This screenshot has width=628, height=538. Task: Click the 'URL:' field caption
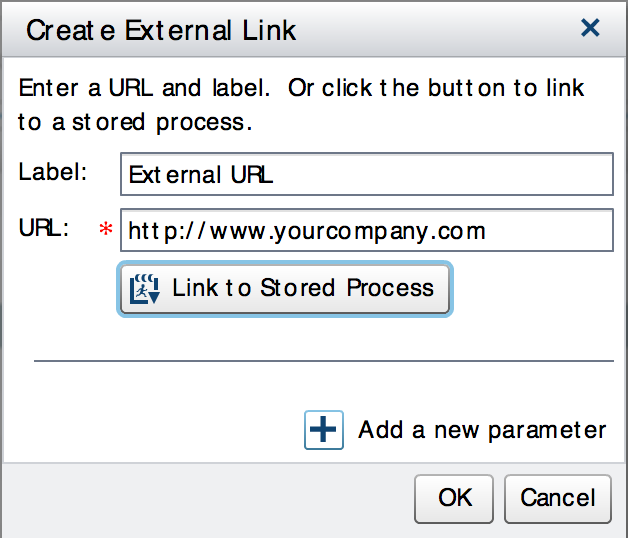coord(43,229)
